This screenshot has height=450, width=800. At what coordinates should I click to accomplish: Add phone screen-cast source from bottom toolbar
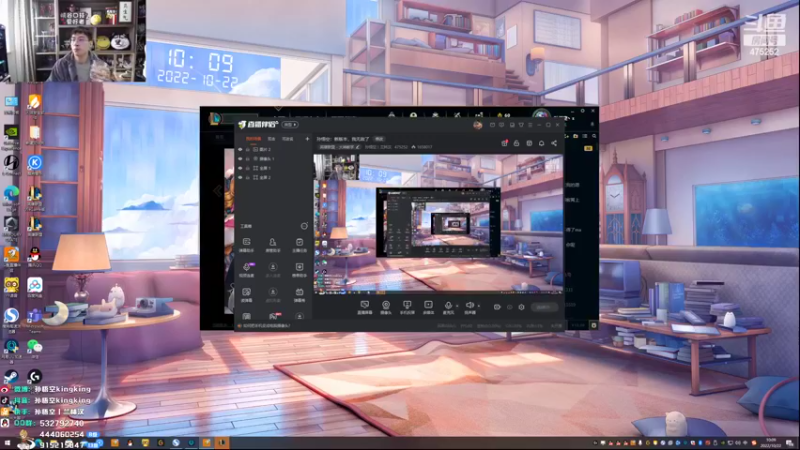point(407,307)
